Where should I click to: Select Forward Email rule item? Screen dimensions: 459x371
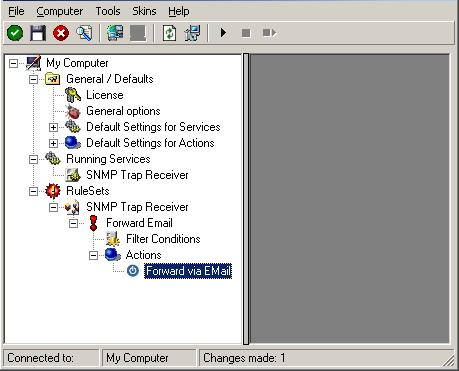(139, 223)
